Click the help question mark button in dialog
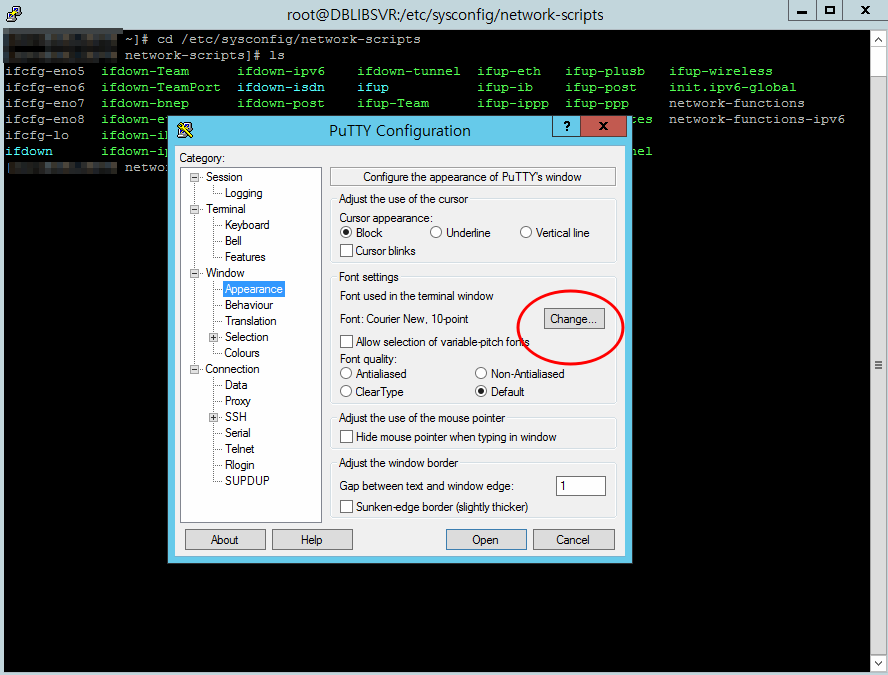Image resolution: width=888 pixels, height=675 pixels. click(566, 126)
